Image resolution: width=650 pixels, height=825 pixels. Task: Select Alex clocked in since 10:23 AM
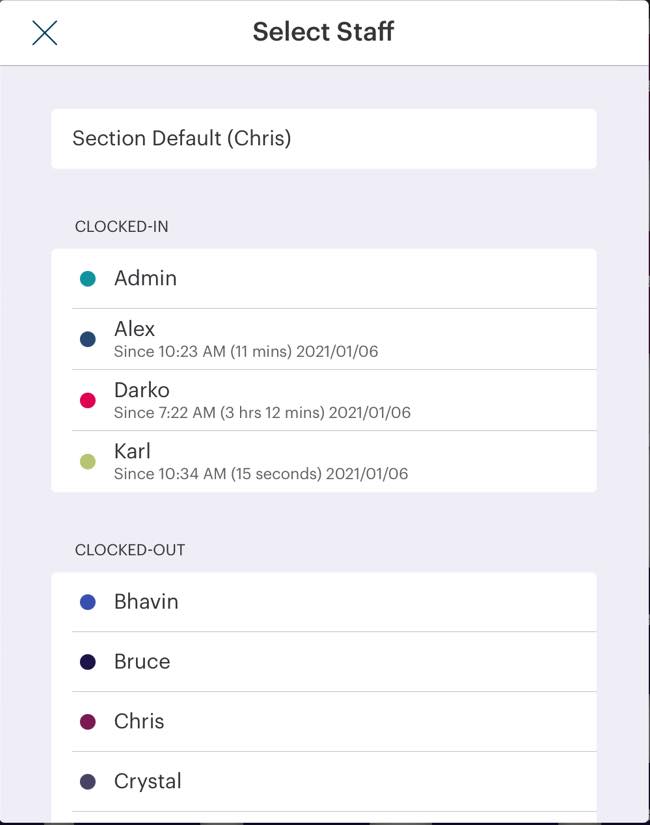(323, 339)
